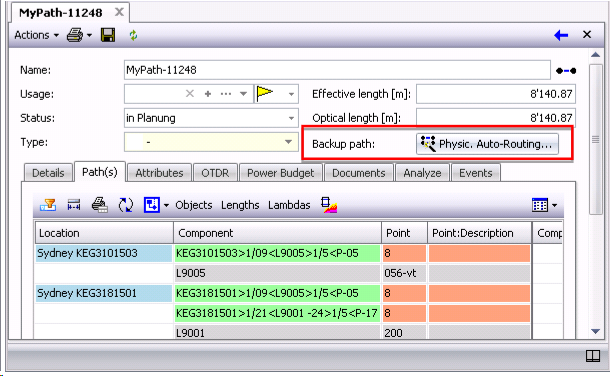Click the length measure icon in path toolbar
Viewport: 610px width, 376px height.
(x=74, y=205)
